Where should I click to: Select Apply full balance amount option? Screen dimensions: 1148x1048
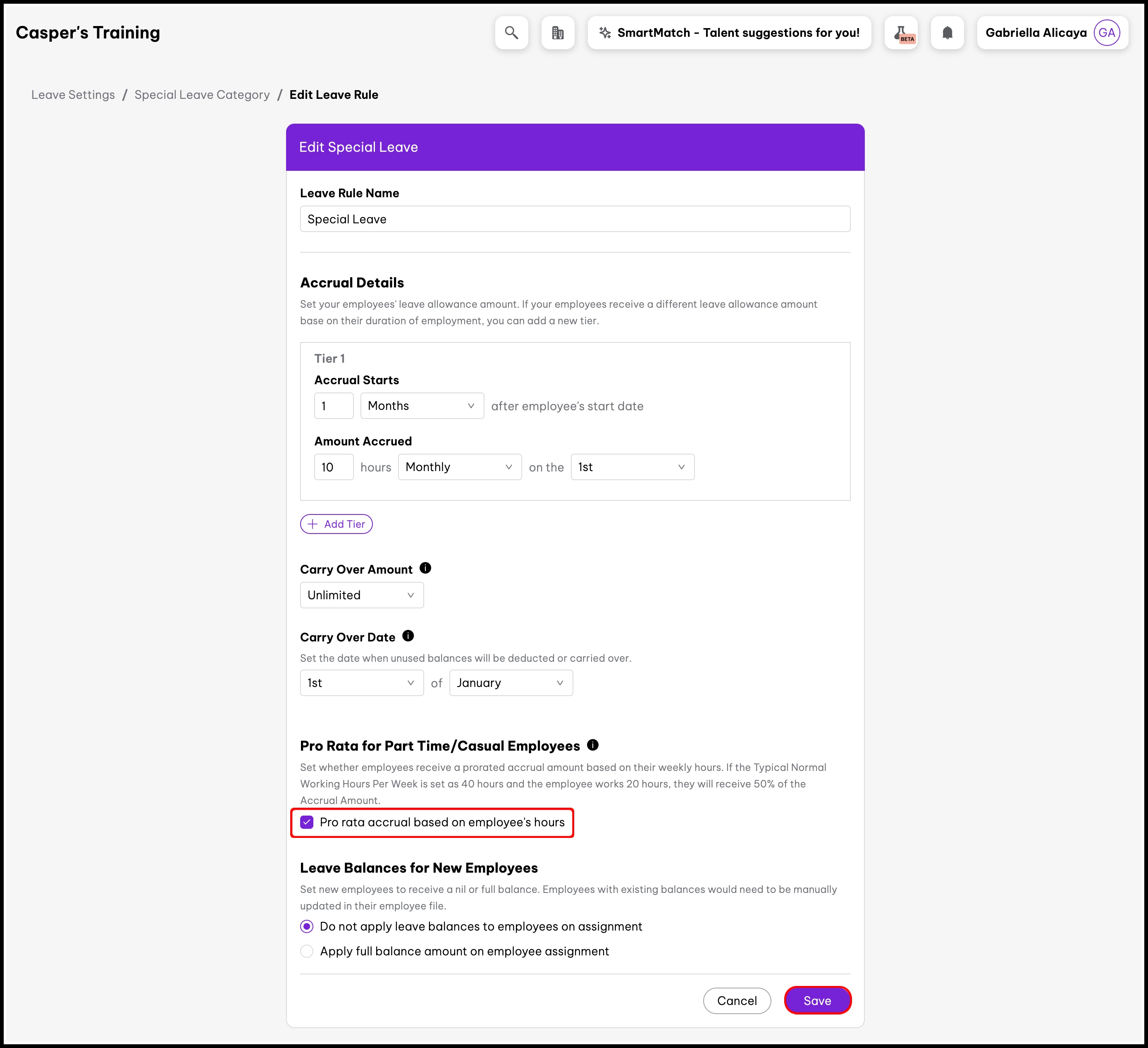pos(307,951)
